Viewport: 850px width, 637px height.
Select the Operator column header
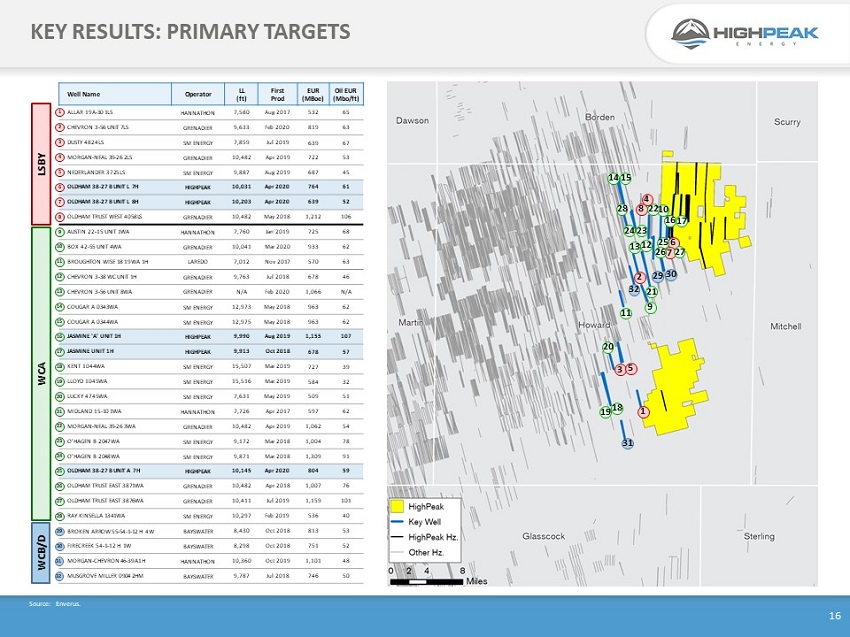pyautogui.click(x=198, y=94)
